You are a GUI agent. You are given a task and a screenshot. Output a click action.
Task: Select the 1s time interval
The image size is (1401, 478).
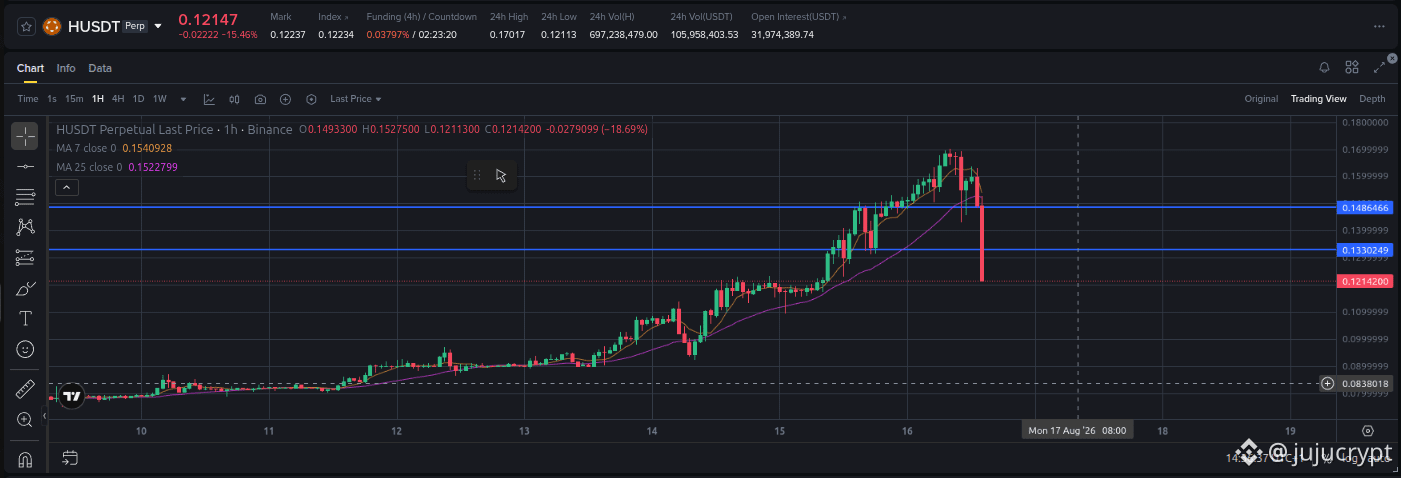tap(52, 99)
